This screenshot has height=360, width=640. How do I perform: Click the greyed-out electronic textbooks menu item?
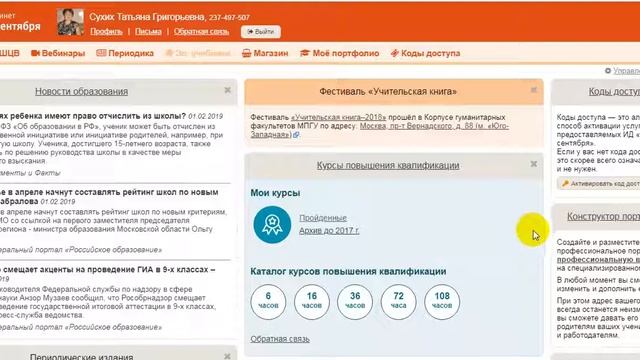click(x=198, y=53)
